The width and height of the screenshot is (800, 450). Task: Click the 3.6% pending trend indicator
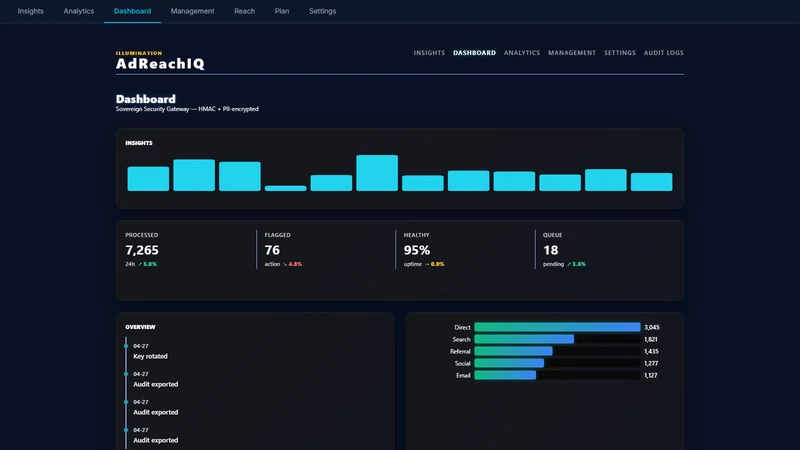coord(577,264)
